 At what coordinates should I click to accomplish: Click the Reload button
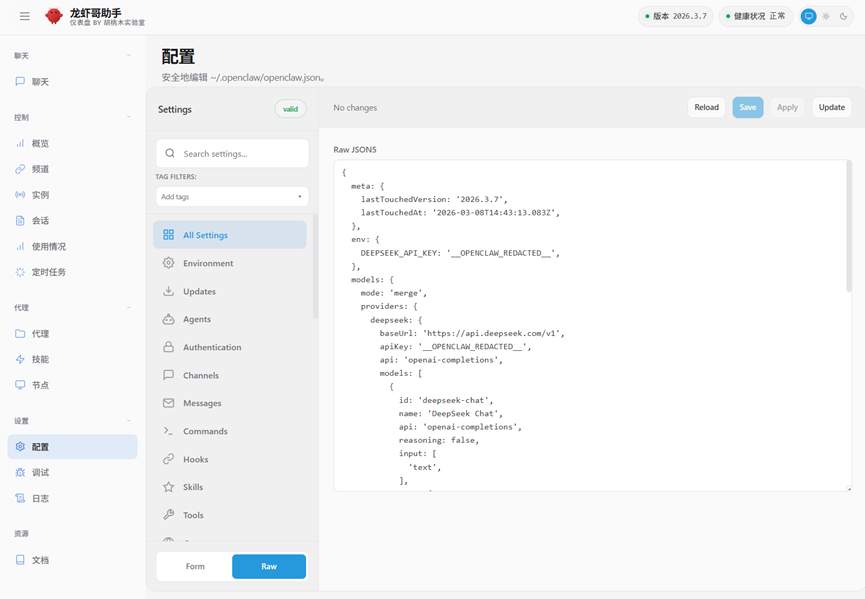(706, 107)
